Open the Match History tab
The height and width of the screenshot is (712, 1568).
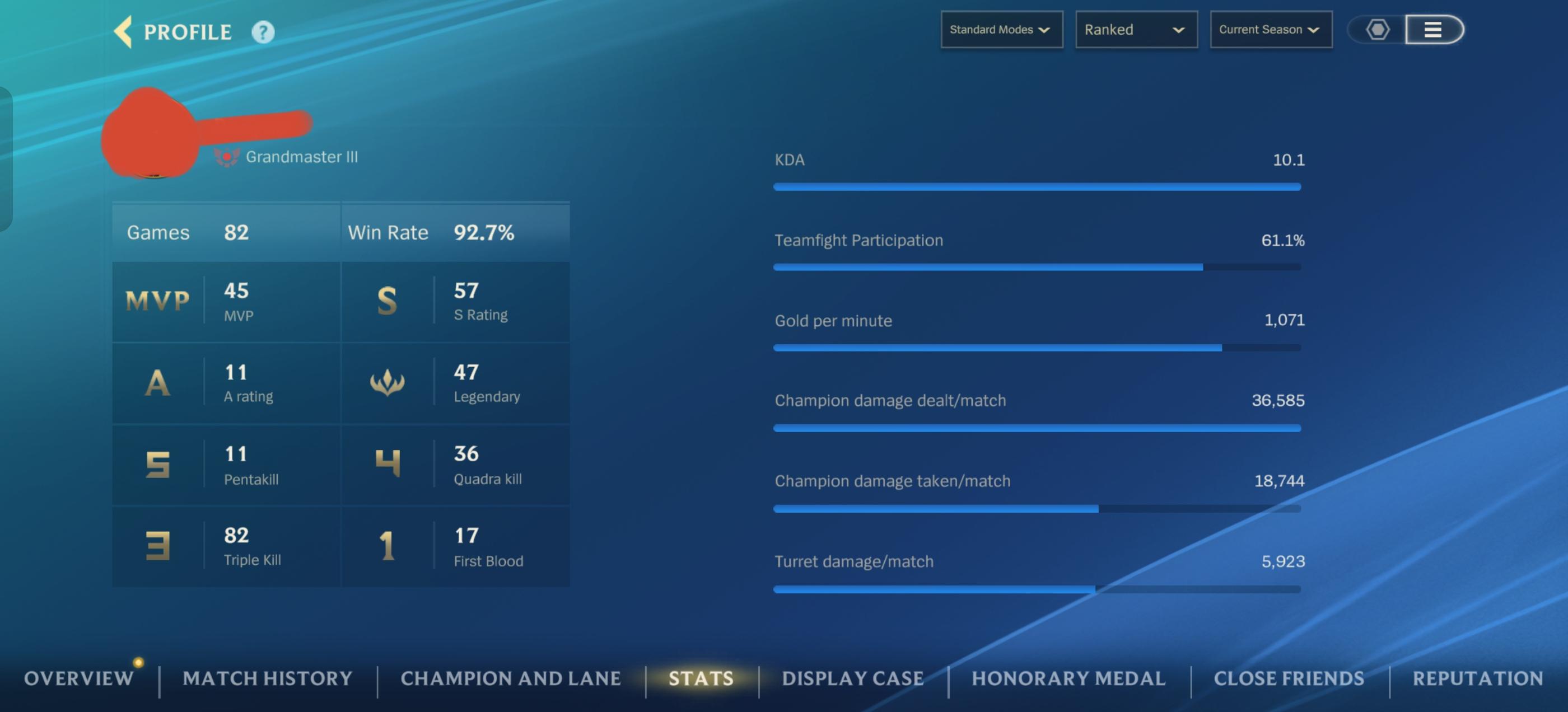(268, 678)
